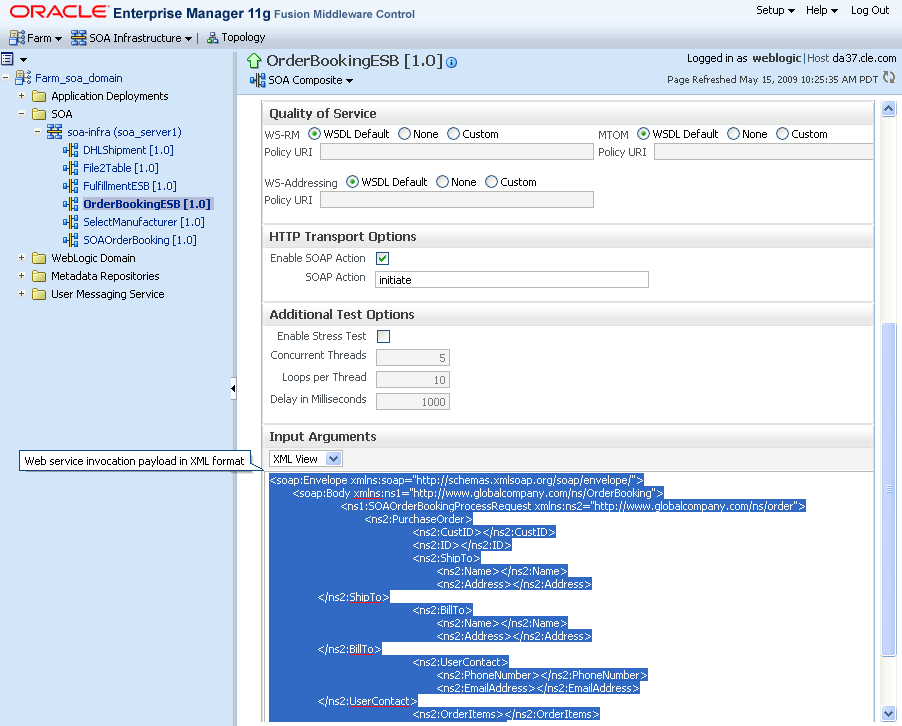Screen dimensions: 902x726
Task: Open the Setup menu
Action: tap(775, 10)
